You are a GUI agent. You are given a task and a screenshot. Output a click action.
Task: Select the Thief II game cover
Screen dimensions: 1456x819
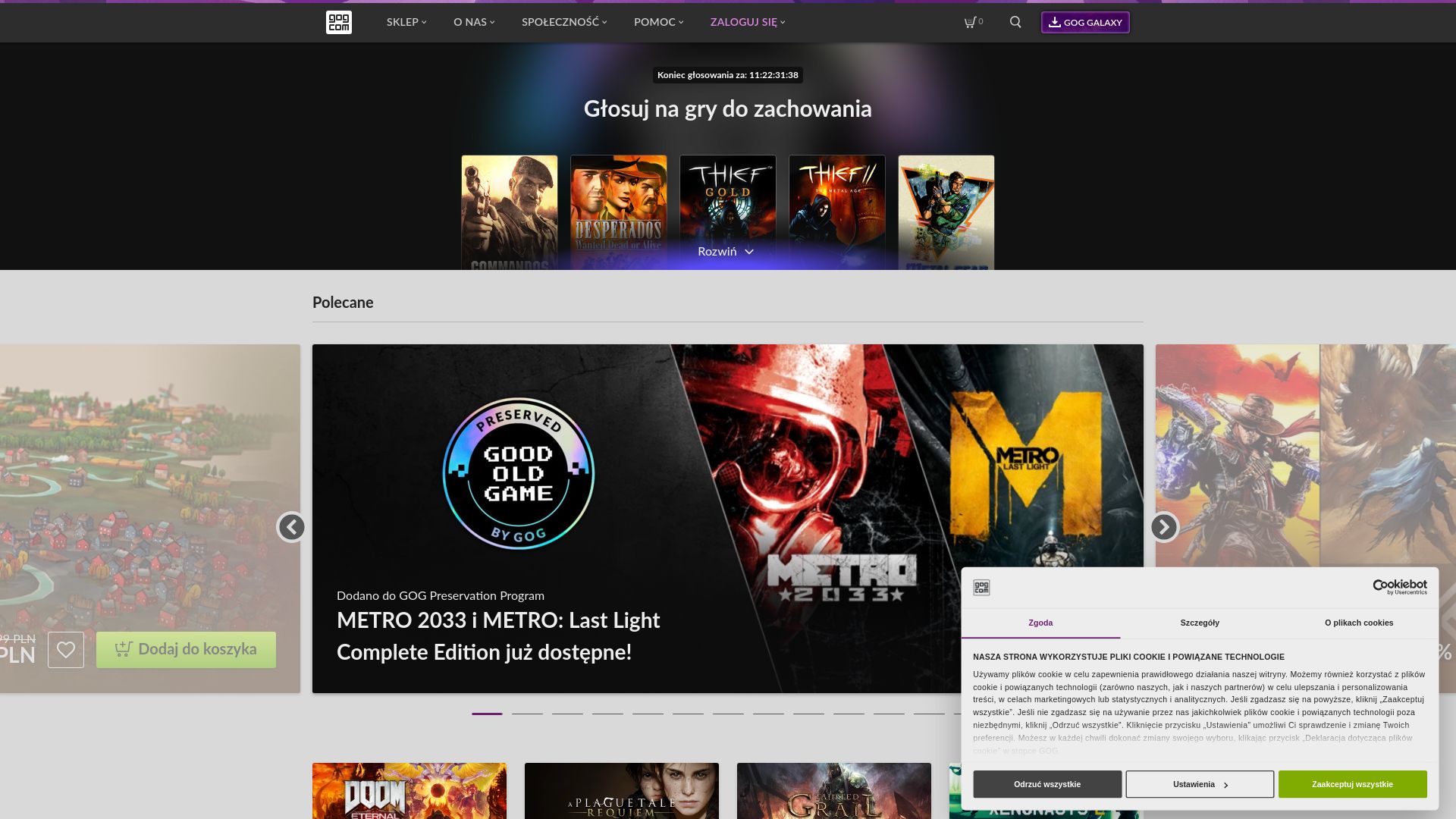pos(837,212)
